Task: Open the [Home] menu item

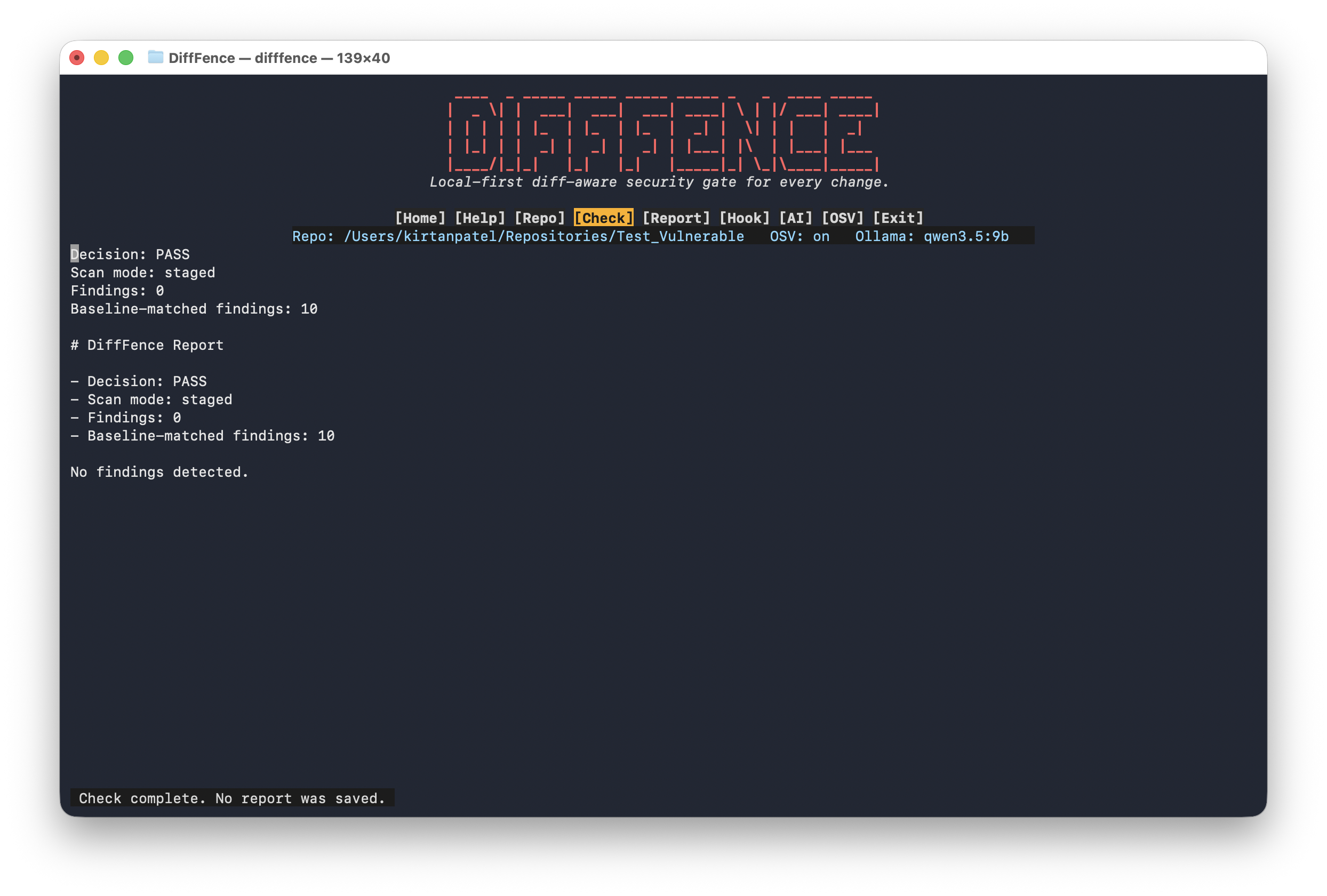Action: 420,218
